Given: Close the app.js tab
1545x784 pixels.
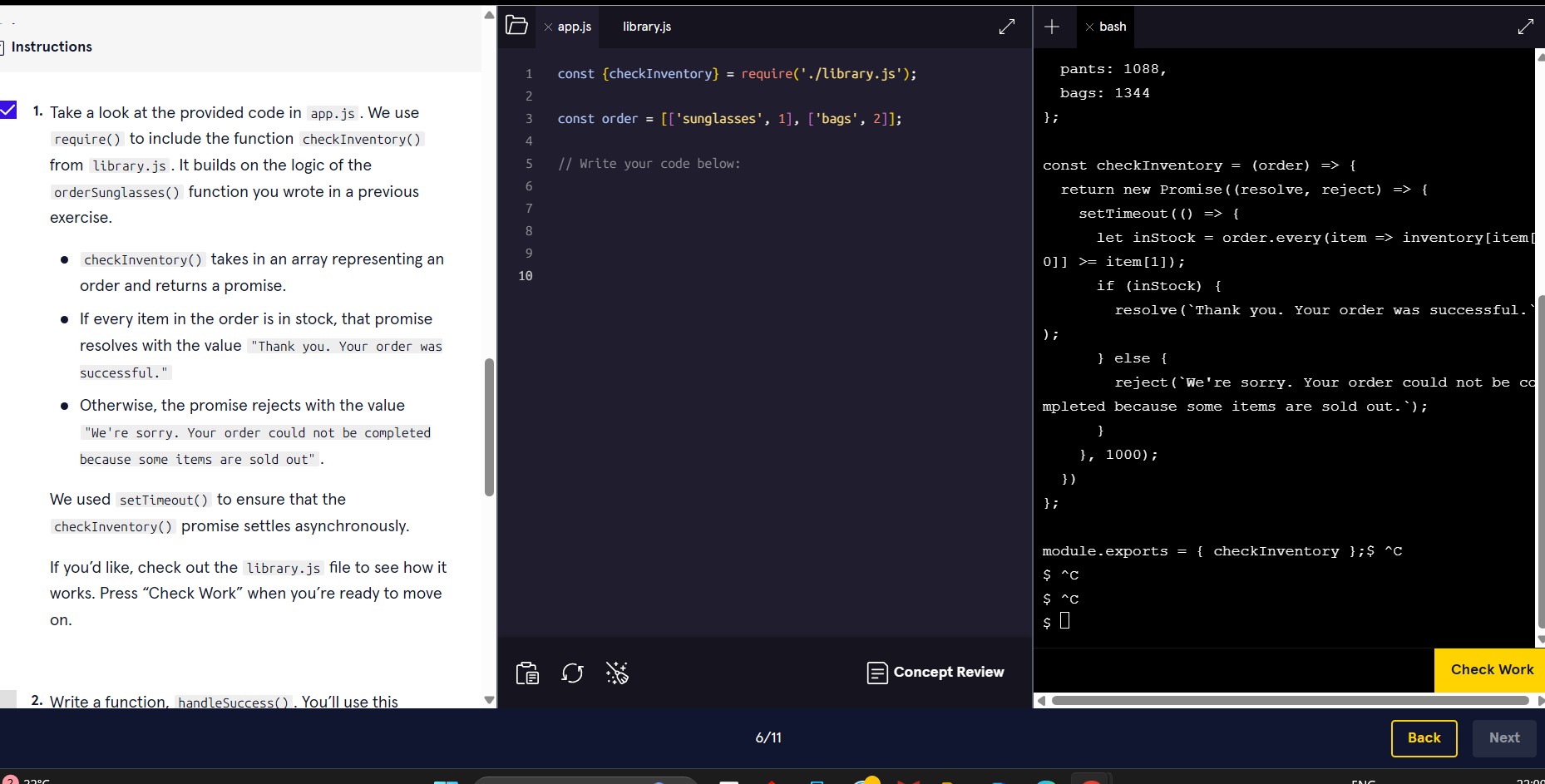Looking at the screenshot, I should click(548, 27).
